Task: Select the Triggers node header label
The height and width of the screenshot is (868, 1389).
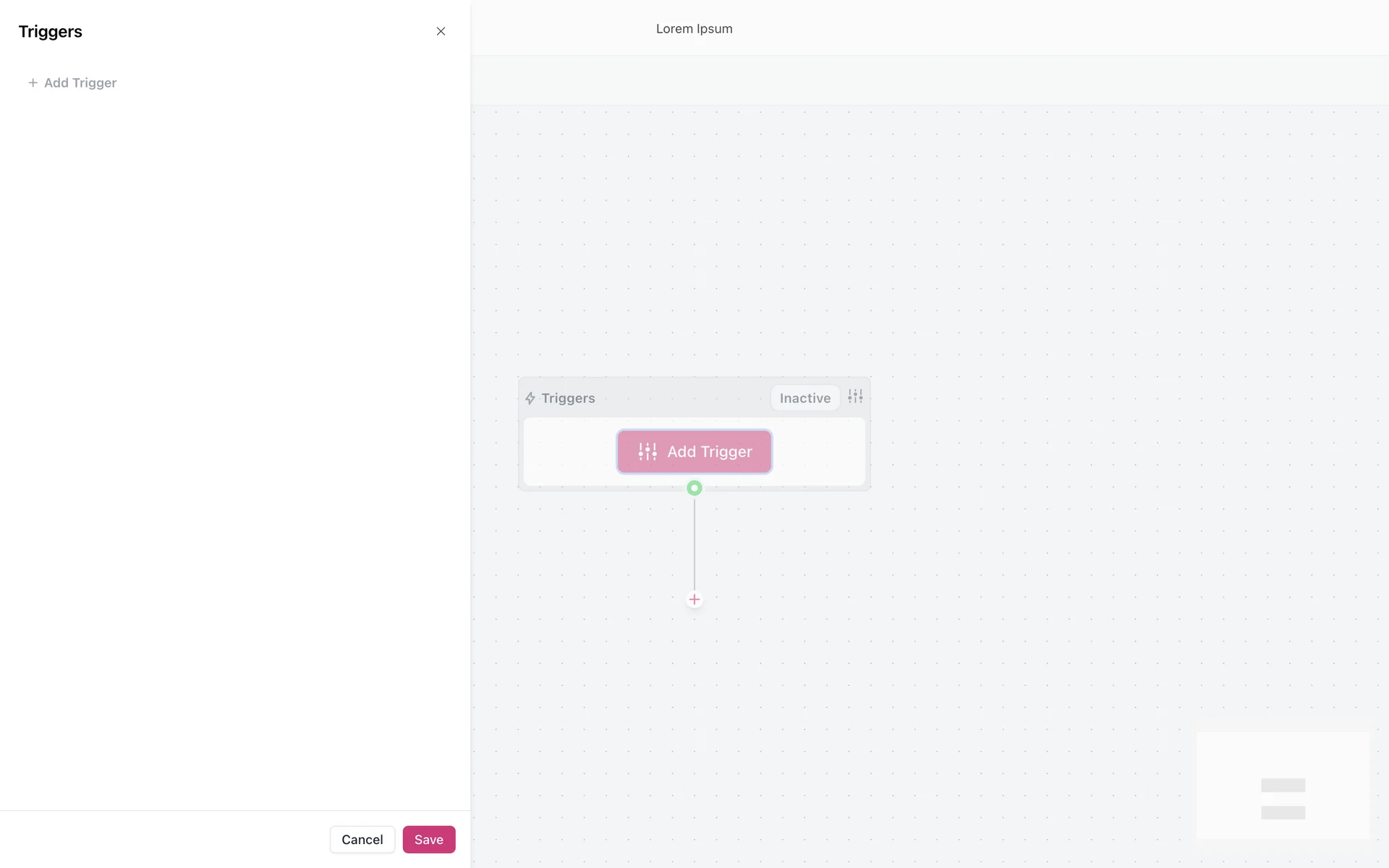Action: (x=568, y=399)
